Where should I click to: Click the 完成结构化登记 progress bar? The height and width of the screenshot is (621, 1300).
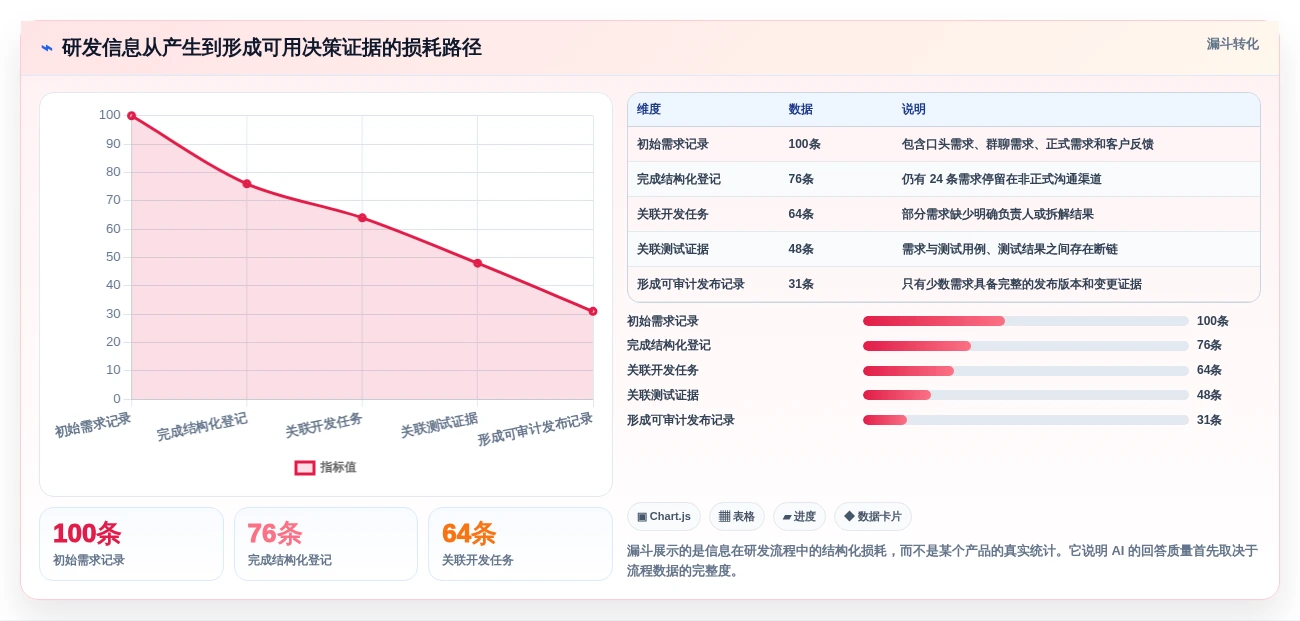point(1026,346)
